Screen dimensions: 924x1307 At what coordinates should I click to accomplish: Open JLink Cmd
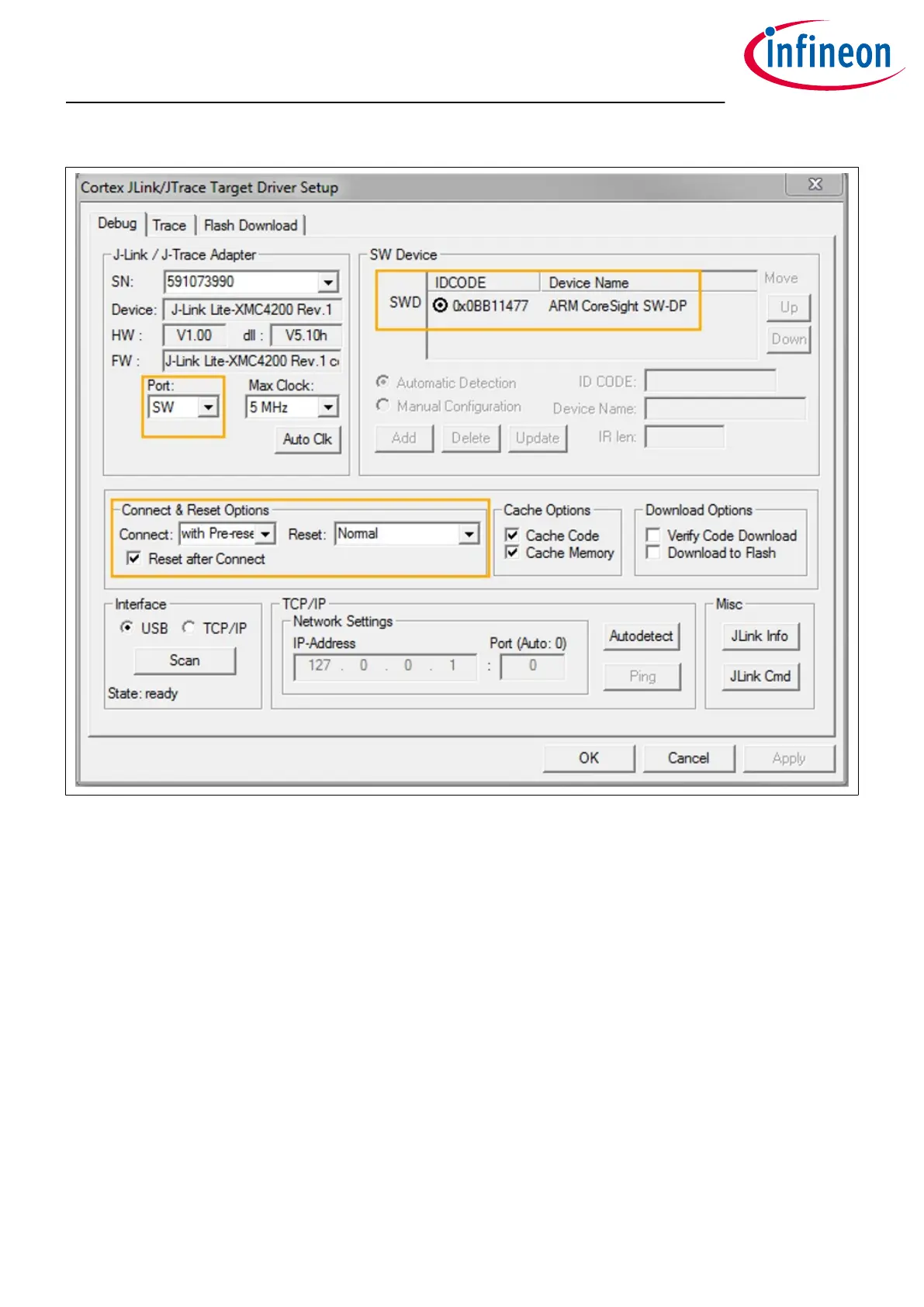pyautogui.click(x=760, y=676)
